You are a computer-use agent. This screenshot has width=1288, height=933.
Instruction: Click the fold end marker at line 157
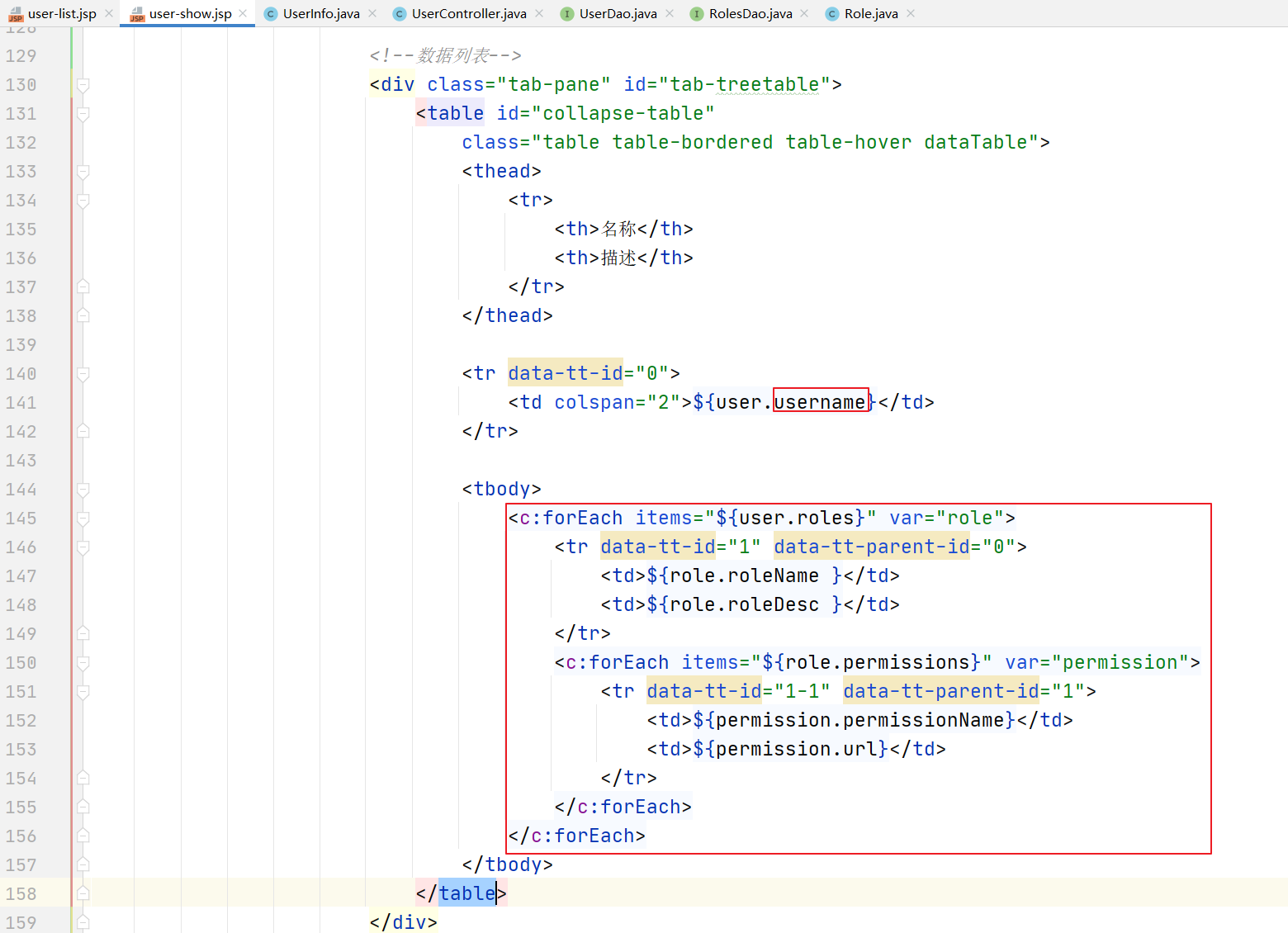(83, 864)
